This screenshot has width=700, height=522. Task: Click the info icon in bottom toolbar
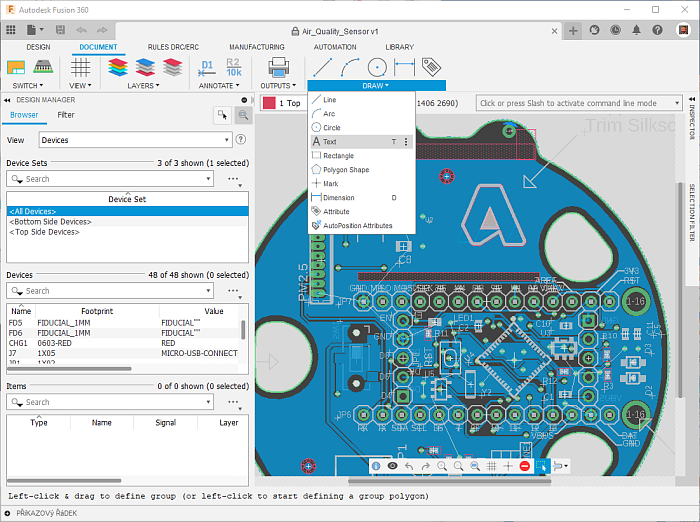pos(376,467)
